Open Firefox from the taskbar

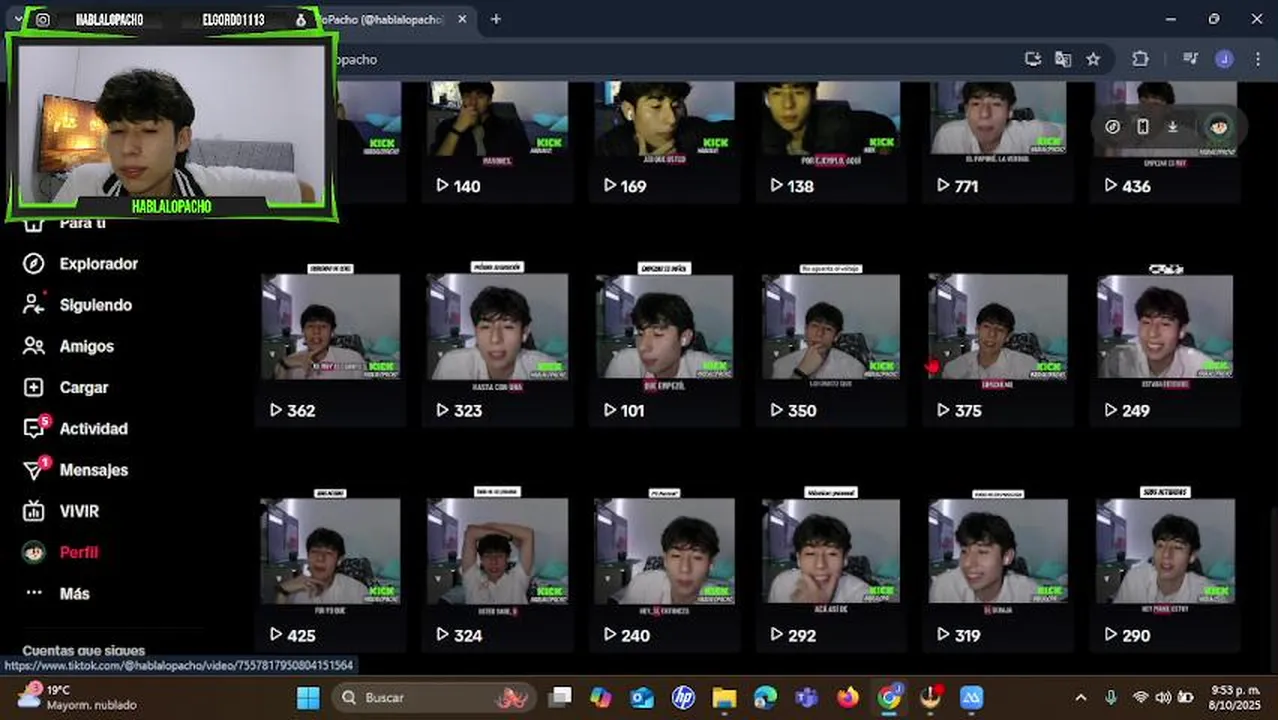848,697
